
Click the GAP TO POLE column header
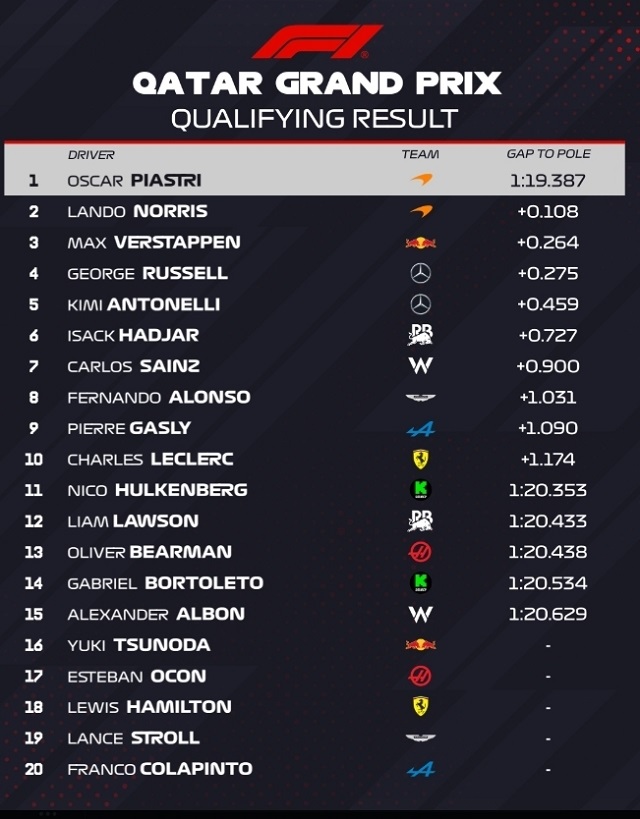[548, 154]
